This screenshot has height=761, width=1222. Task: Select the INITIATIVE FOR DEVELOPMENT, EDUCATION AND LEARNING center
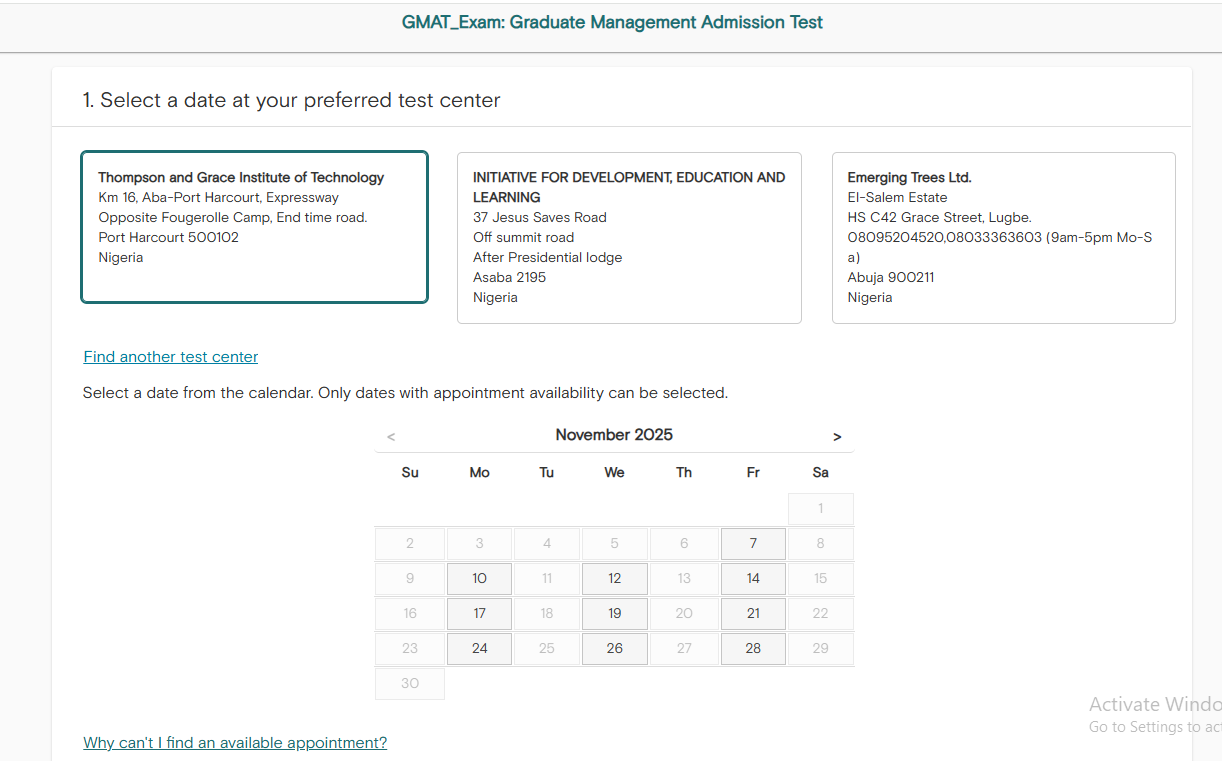[629, 237]
